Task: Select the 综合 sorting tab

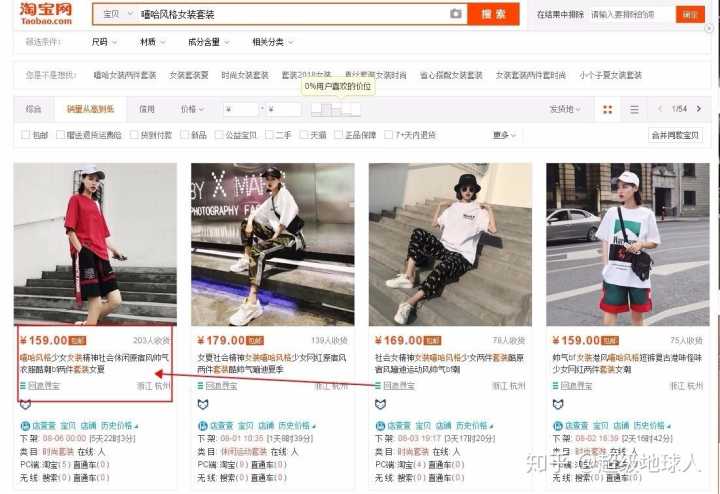Action: (x=34, y=109)
